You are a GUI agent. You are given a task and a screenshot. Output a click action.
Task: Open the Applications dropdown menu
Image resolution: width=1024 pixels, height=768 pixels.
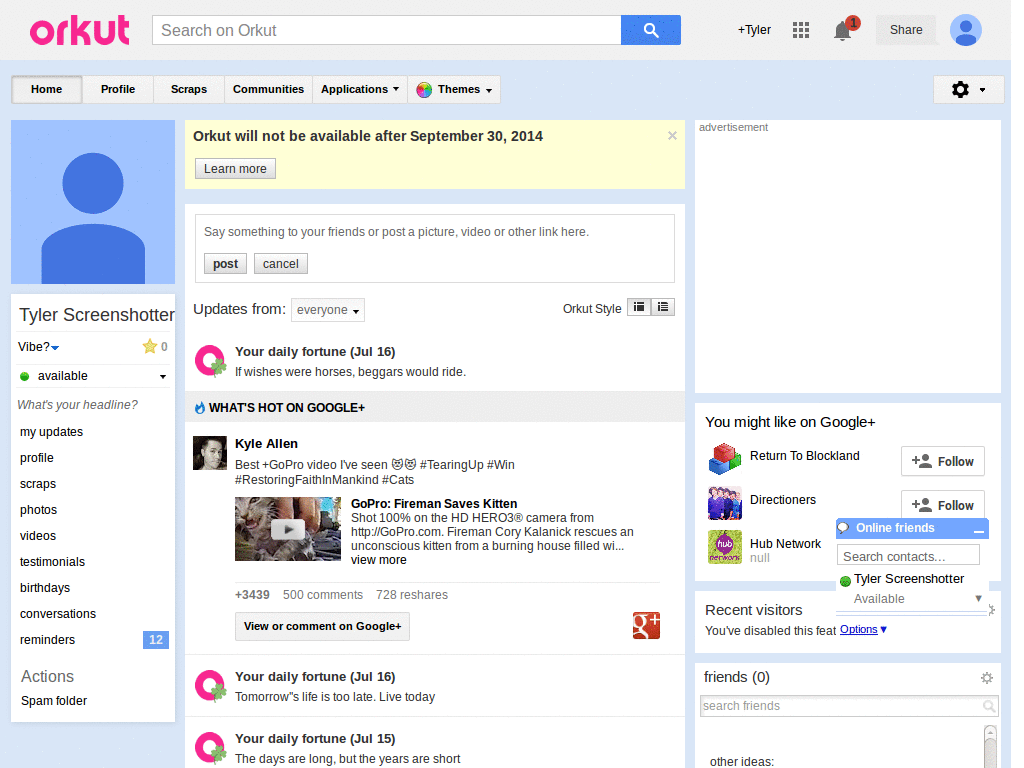pos(360,89)
